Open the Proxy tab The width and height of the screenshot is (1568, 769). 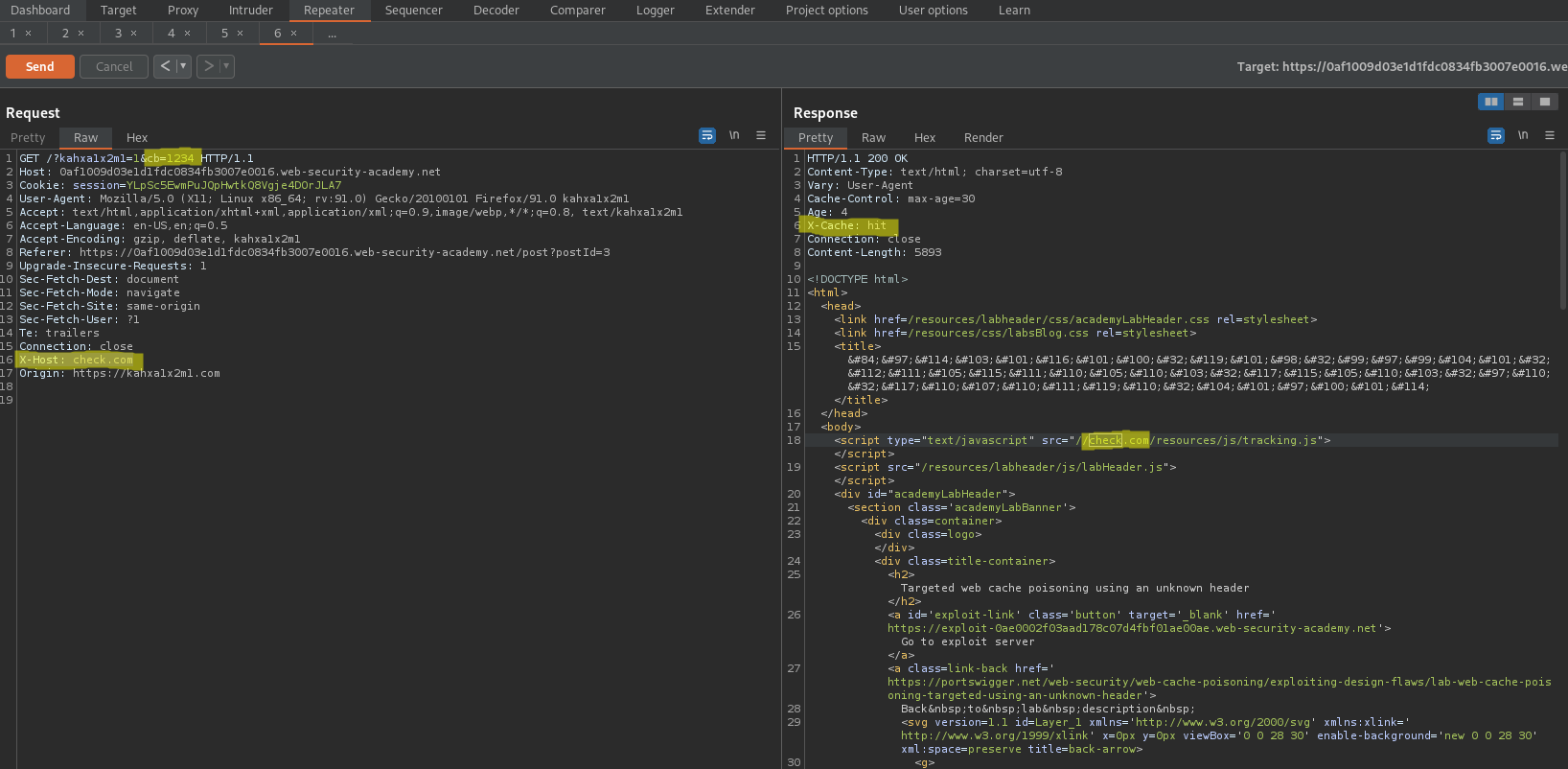click(183, 11)
